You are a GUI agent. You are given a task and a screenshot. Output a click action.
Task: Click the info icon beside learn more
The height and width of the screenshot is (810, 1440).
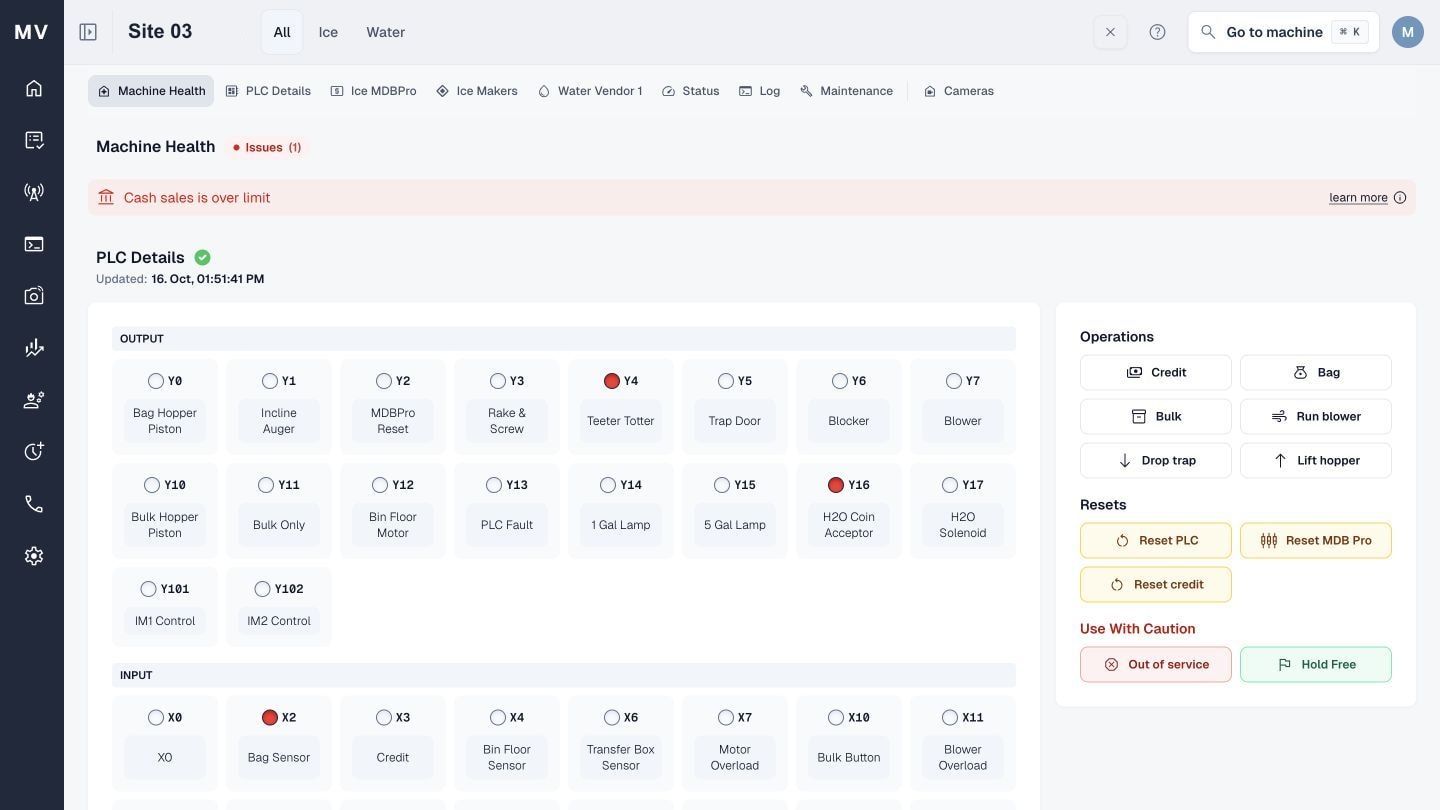coord(1400,198)
